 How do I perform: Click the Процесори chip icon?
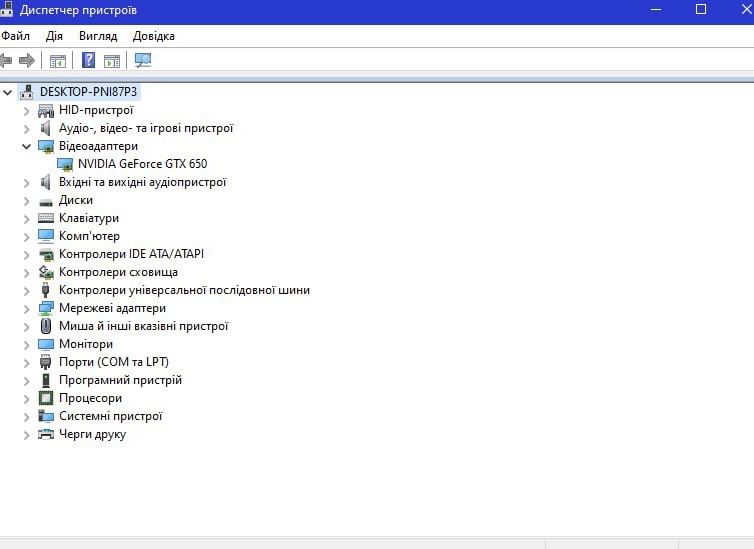(46, 398)
